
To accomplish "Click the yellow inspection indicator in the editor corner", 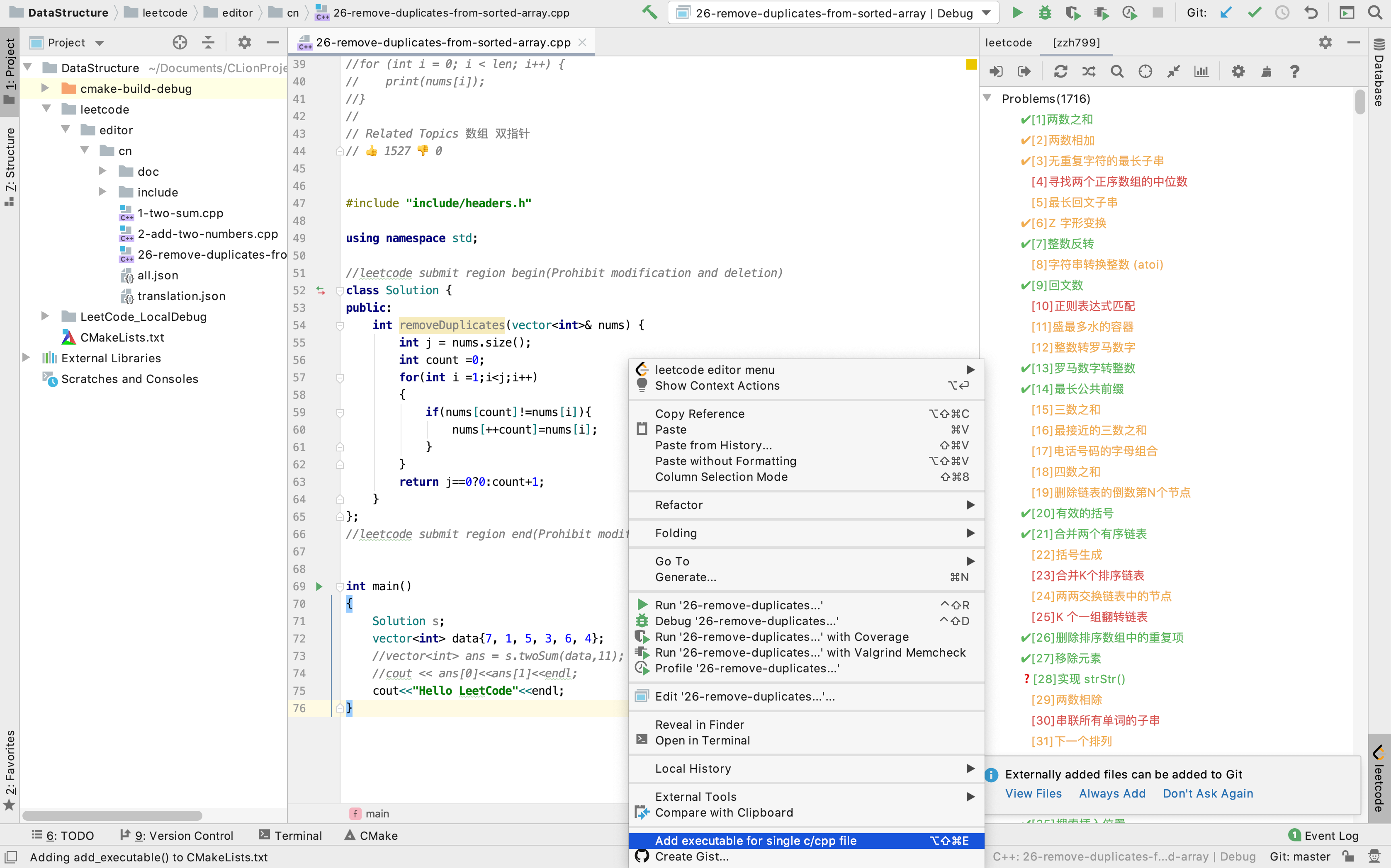I will pyautogui.click(x=971, y=64).
